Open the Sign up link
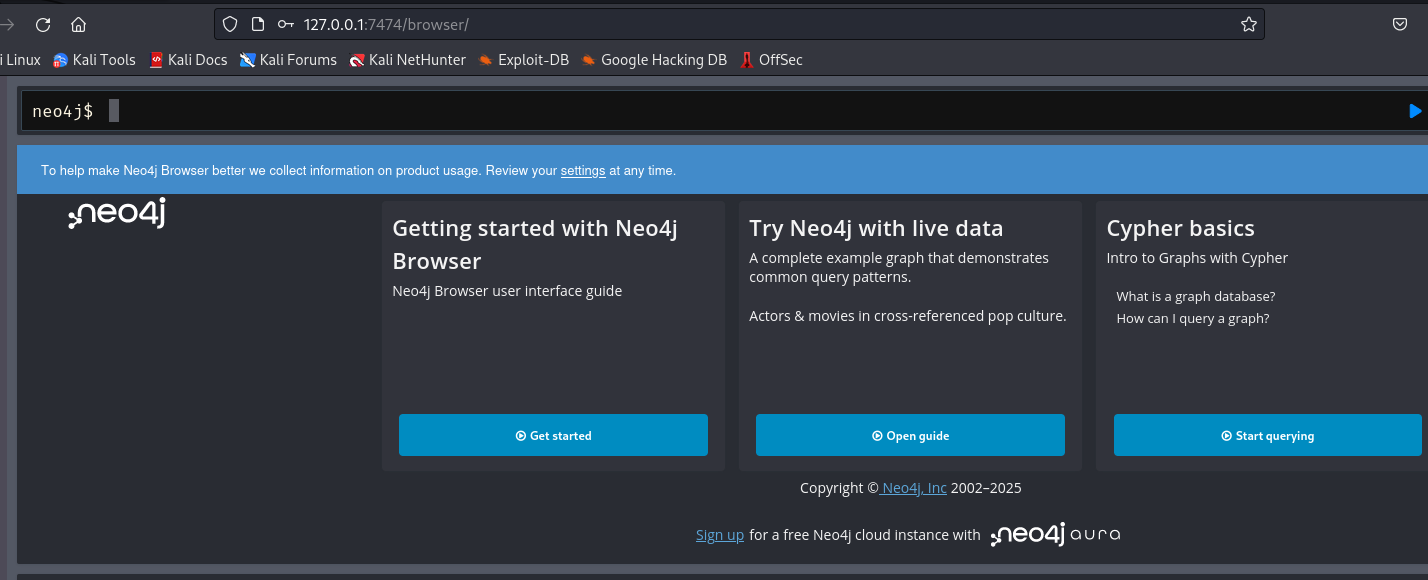 coord(720,535)
